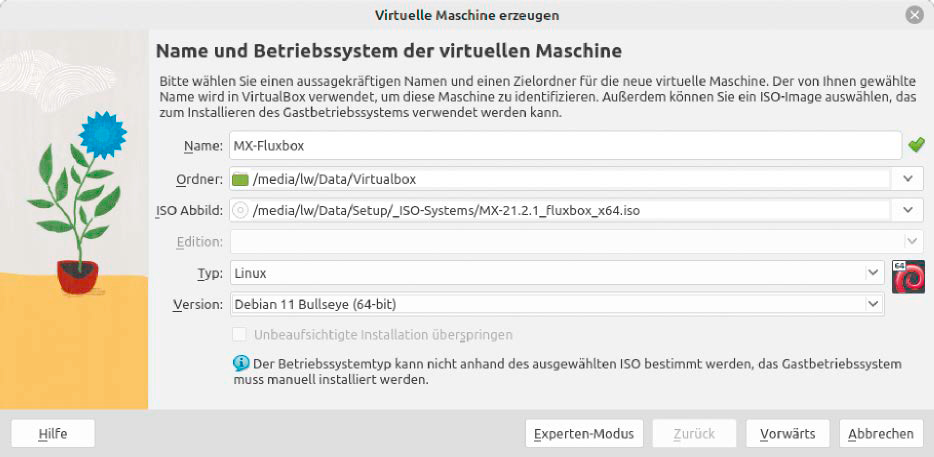Click the Name: label
This screenshot has height=457, width=934.
point(203,146)
